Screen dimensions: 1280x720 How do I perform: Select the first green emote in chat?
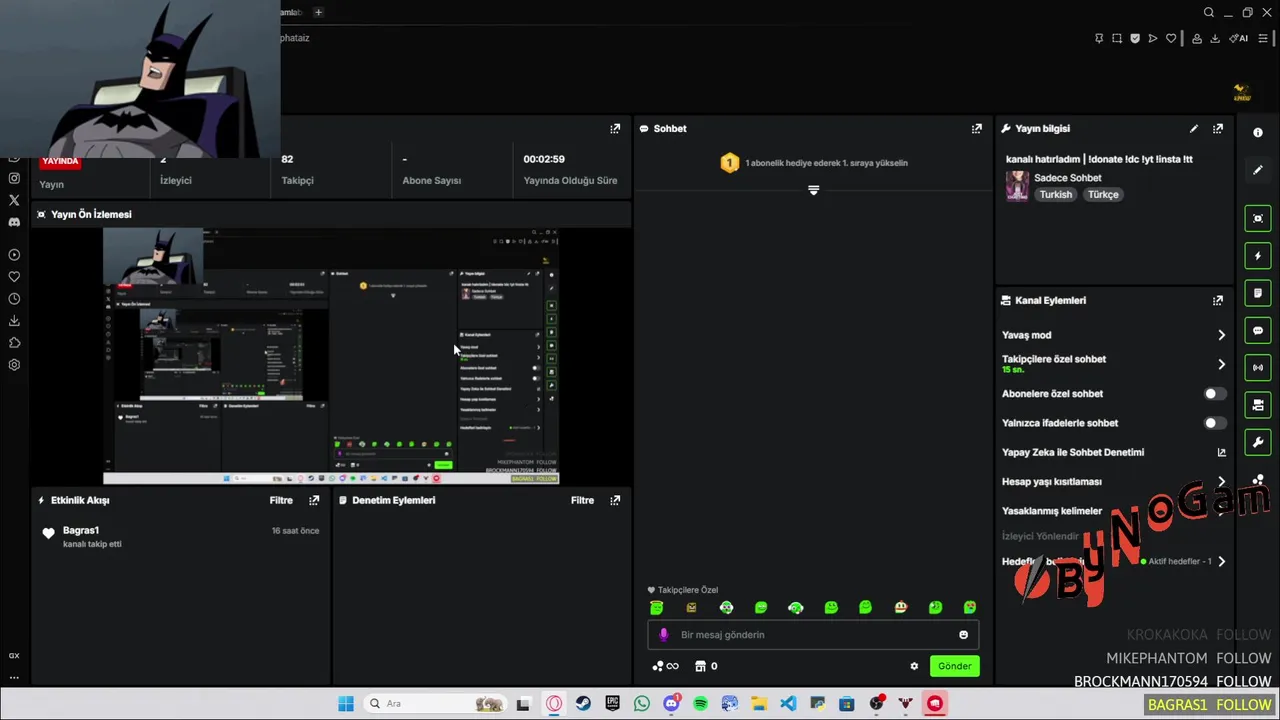[x=656, y=607]
